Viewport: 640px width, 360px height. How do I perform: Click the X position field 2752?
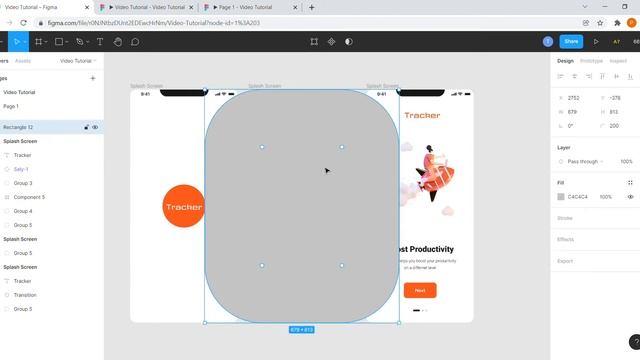[573, 98]
